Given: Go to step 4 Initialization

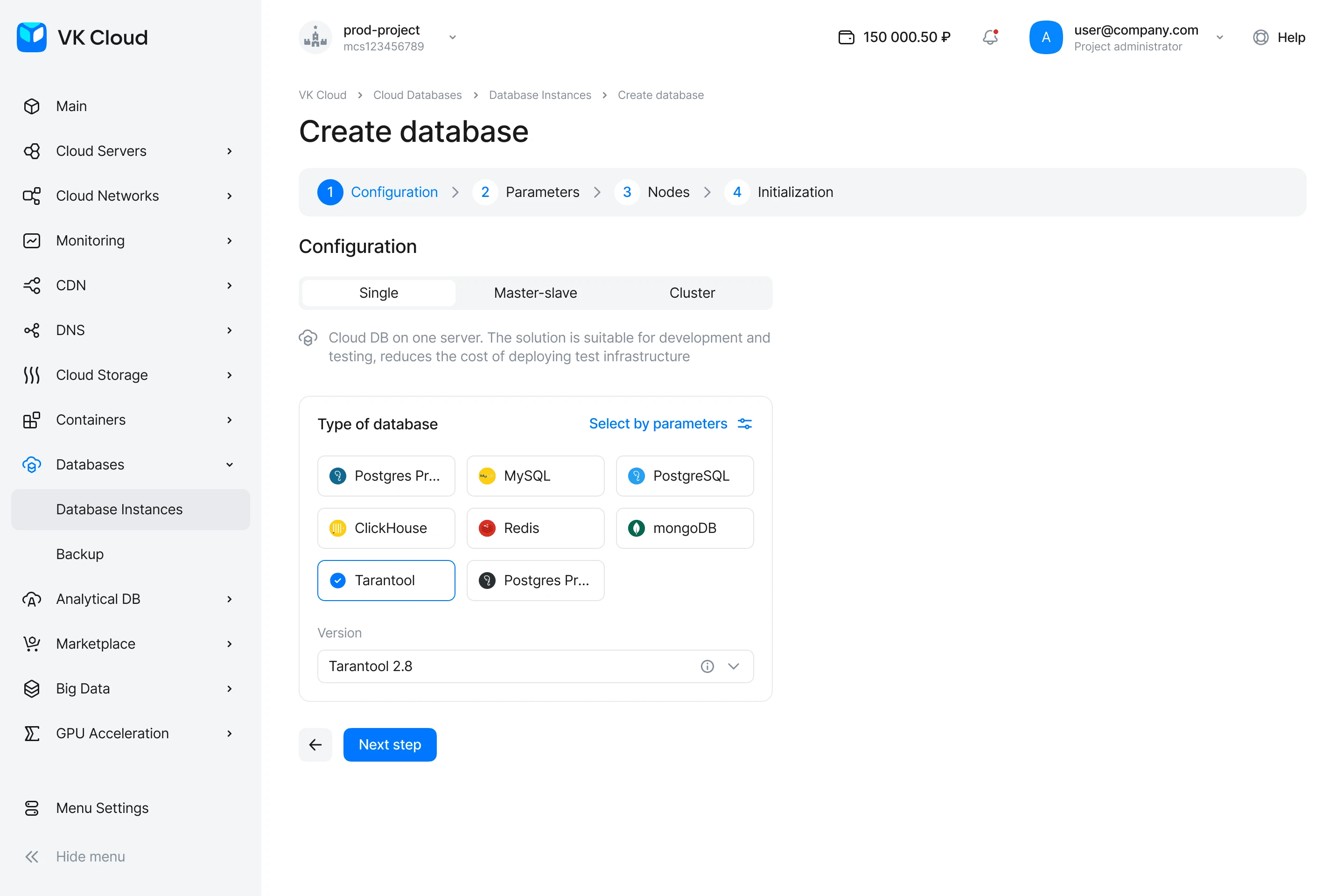Looking at the screenshot, I should 779,192.
